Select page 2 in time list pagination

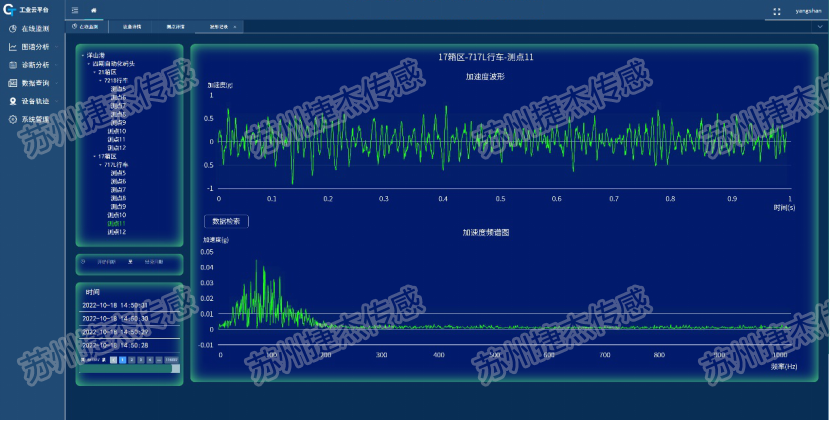[132, 360]
